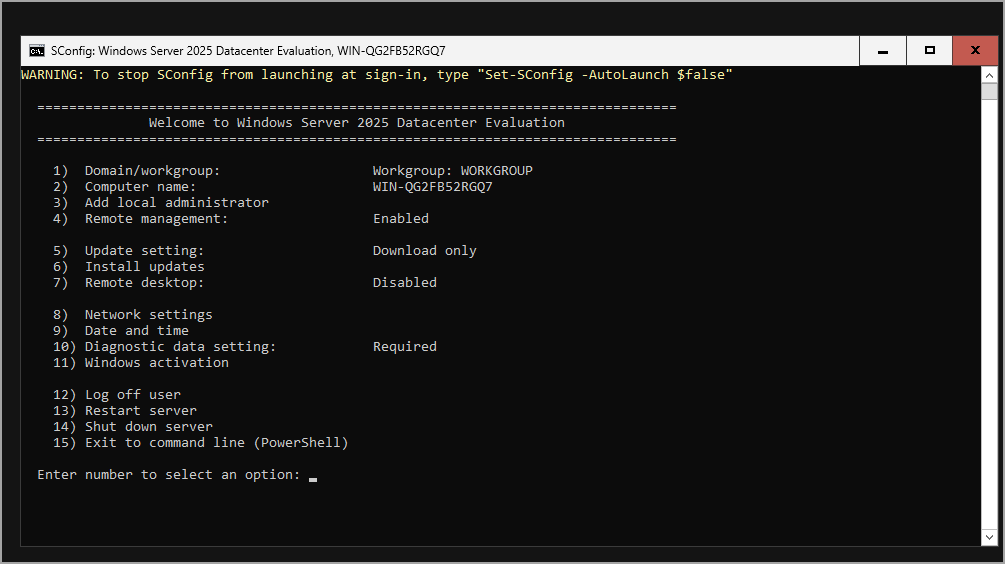Click 'Restart server' option text
1005x564 pixels.
point(141,411)
